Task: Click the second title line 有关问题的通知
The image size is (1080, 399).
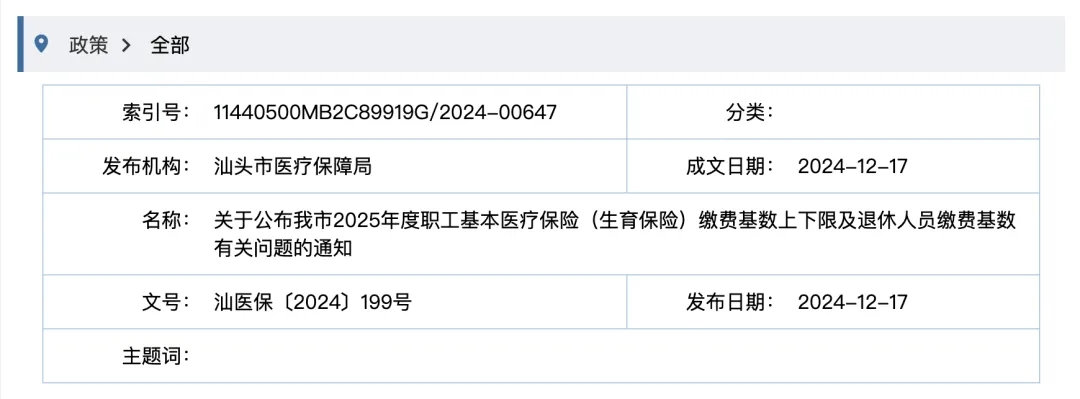Action: coord(283,248)
